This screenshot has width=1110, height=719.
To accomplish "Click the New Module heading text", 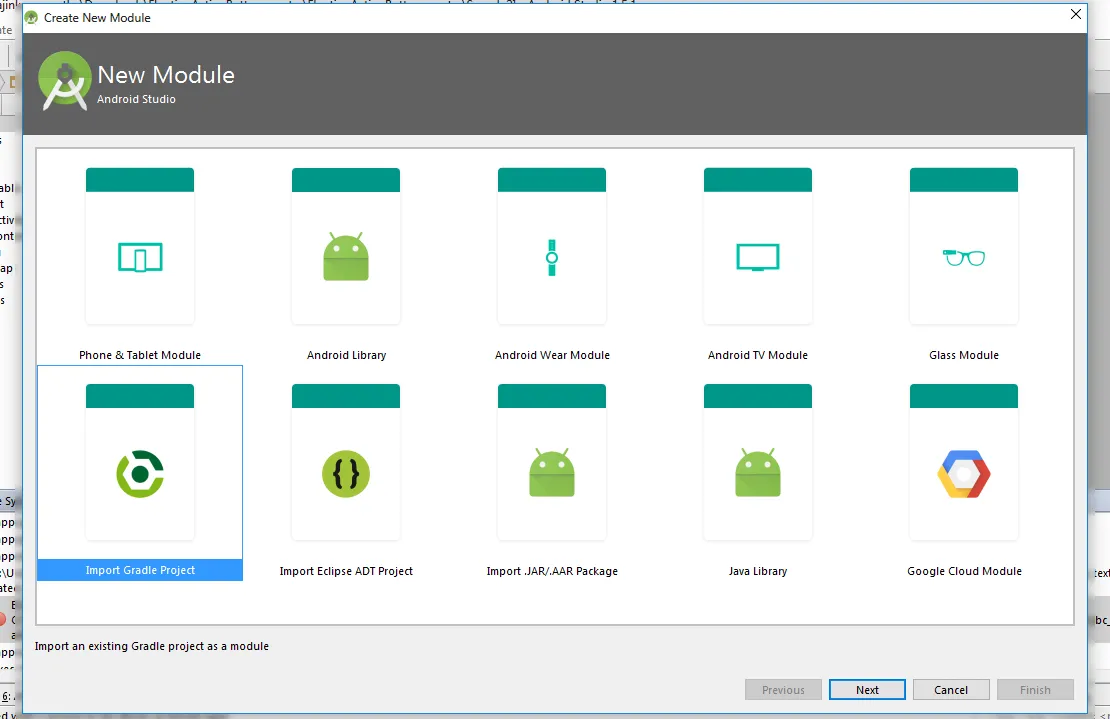I will point(166,75).
